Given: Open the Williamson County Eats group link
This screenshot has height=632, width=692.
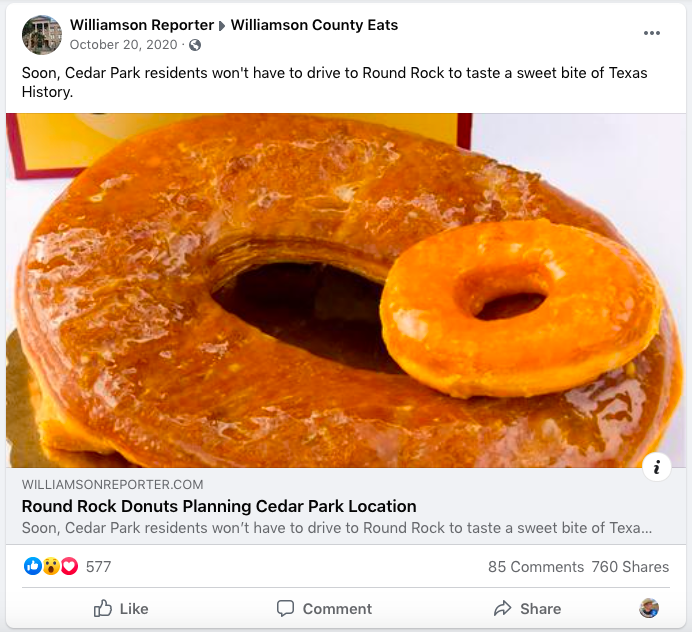Looking at the screenshot, I should coord(314,25).
